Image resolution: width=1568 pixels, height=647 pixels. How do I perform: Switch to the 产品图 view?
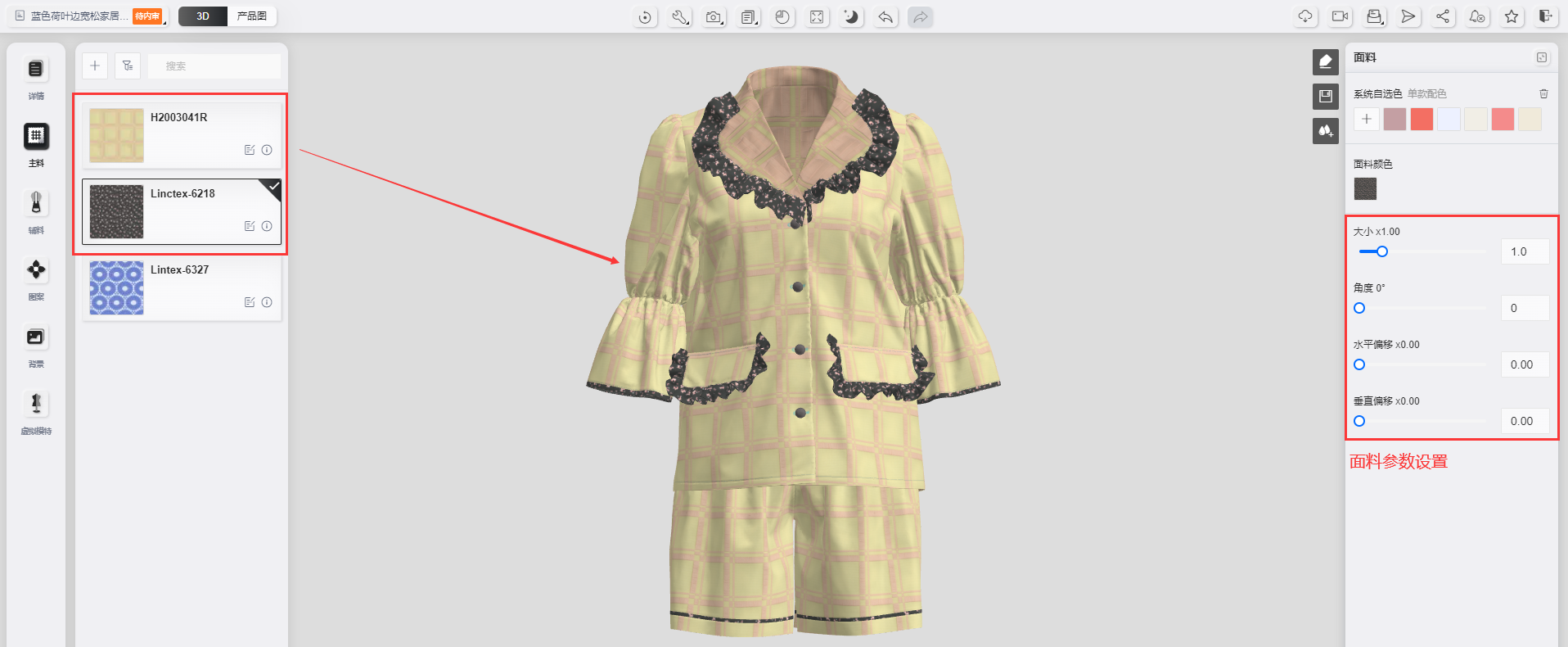coord(251,16)
